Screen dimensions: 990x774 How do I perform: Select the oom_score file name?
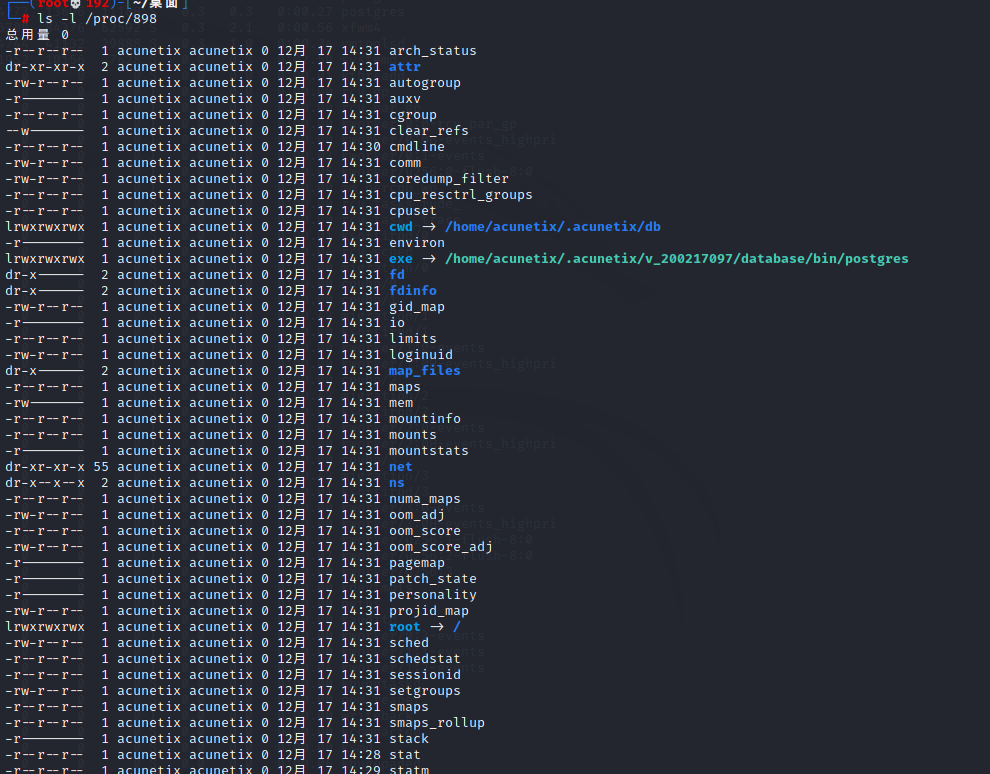424,531
